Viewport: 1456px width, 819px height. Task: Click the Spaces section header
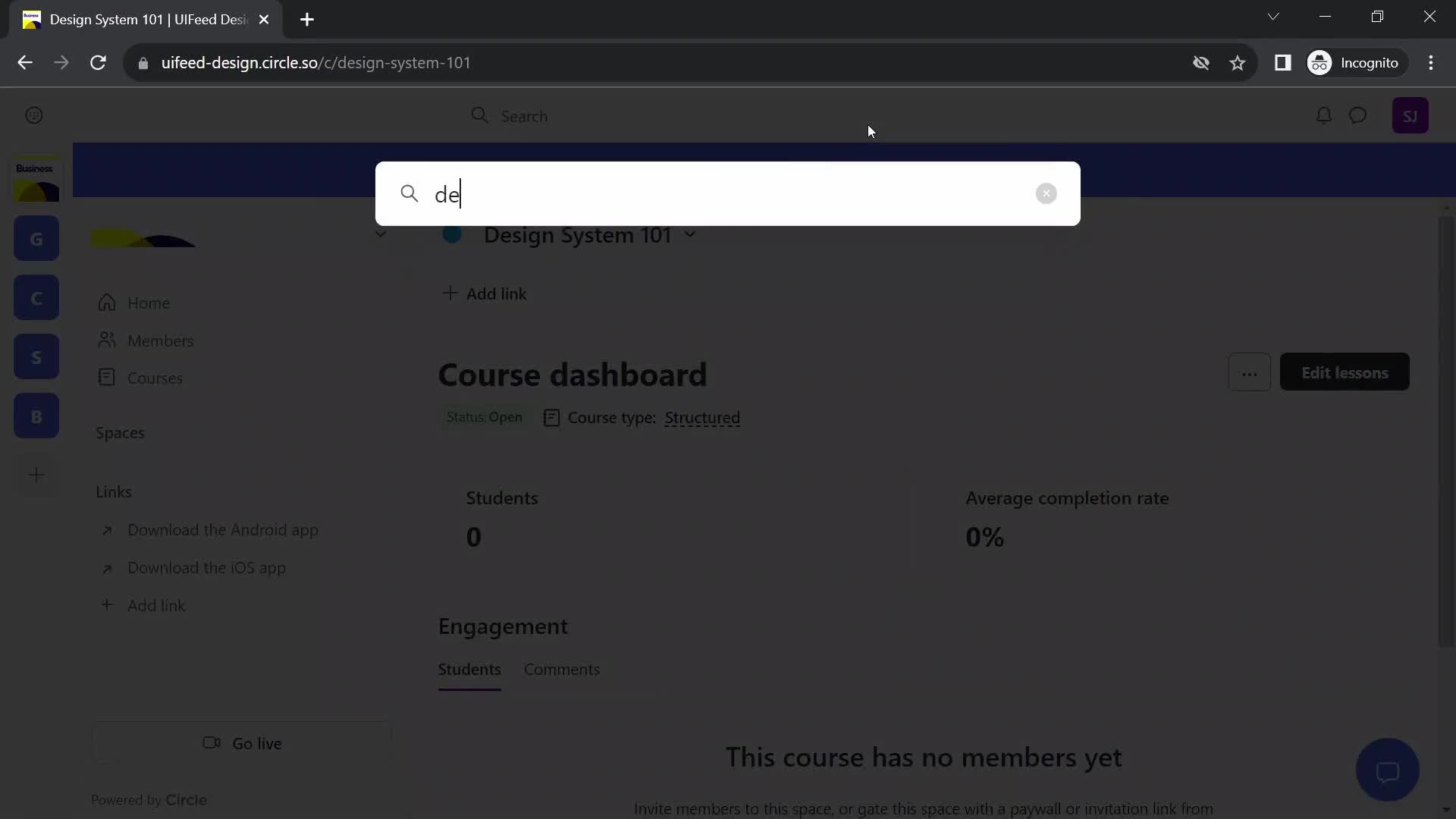click(x=120, y=433)
